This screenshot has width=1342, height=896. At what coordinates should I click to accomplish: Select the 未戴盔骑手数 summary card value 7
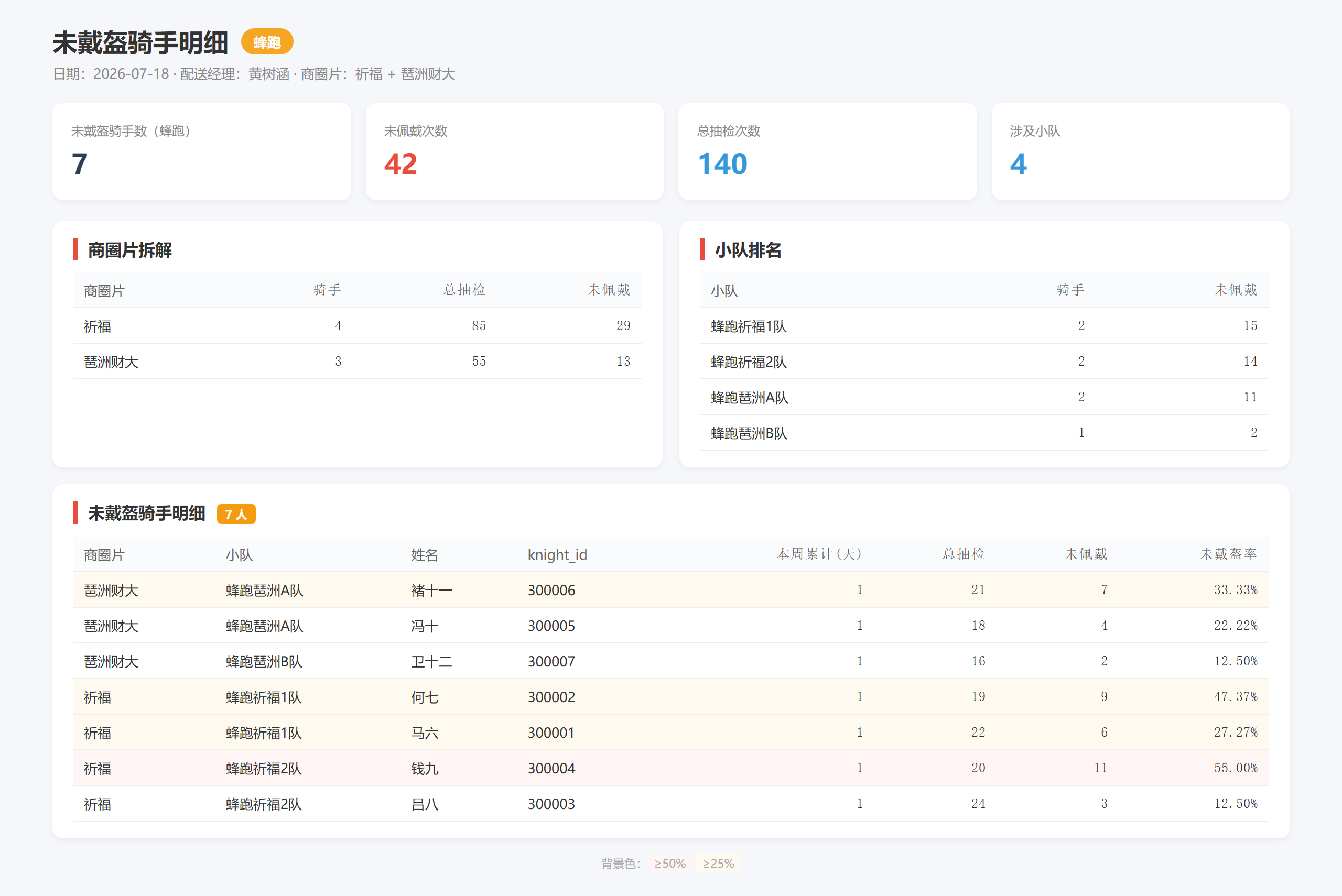pyautogui.click(x=80, y=164)
